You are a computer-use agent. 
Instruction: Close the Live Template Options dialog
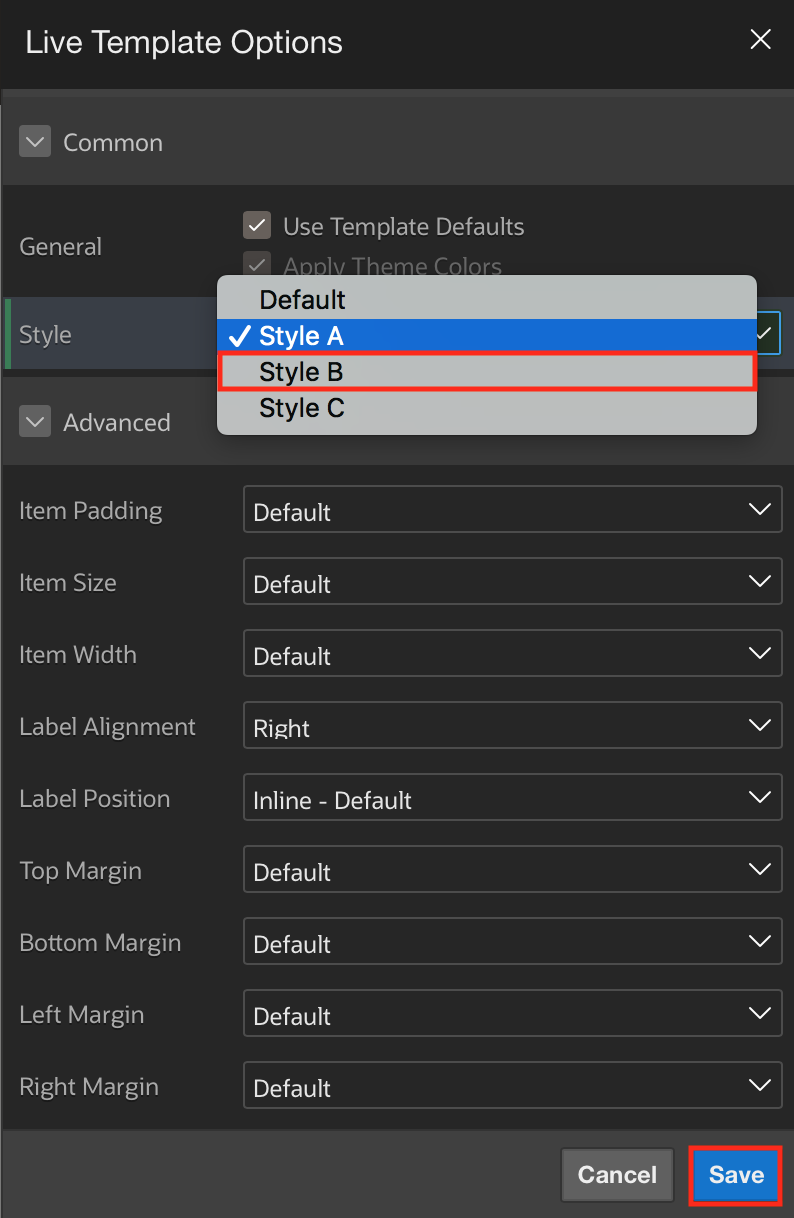760,40
